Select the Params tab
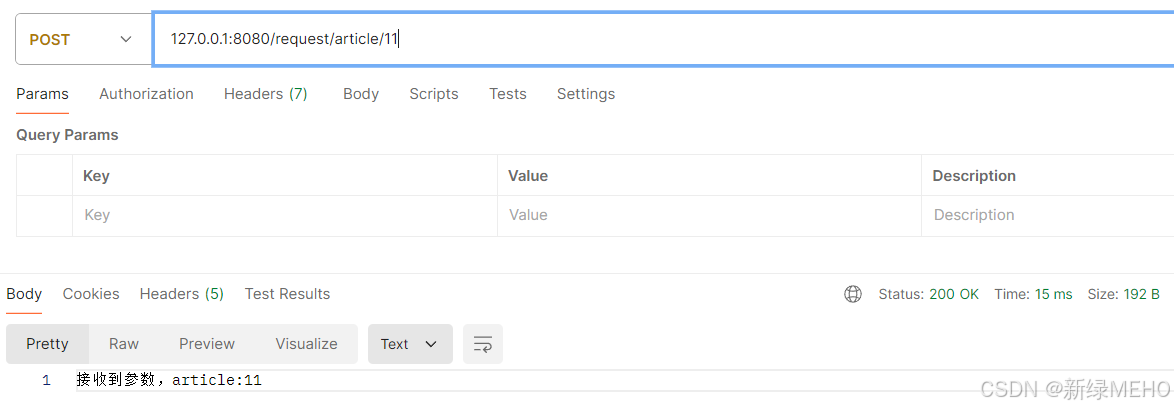This screenshot has height=409, width=1174. point(43,94)
